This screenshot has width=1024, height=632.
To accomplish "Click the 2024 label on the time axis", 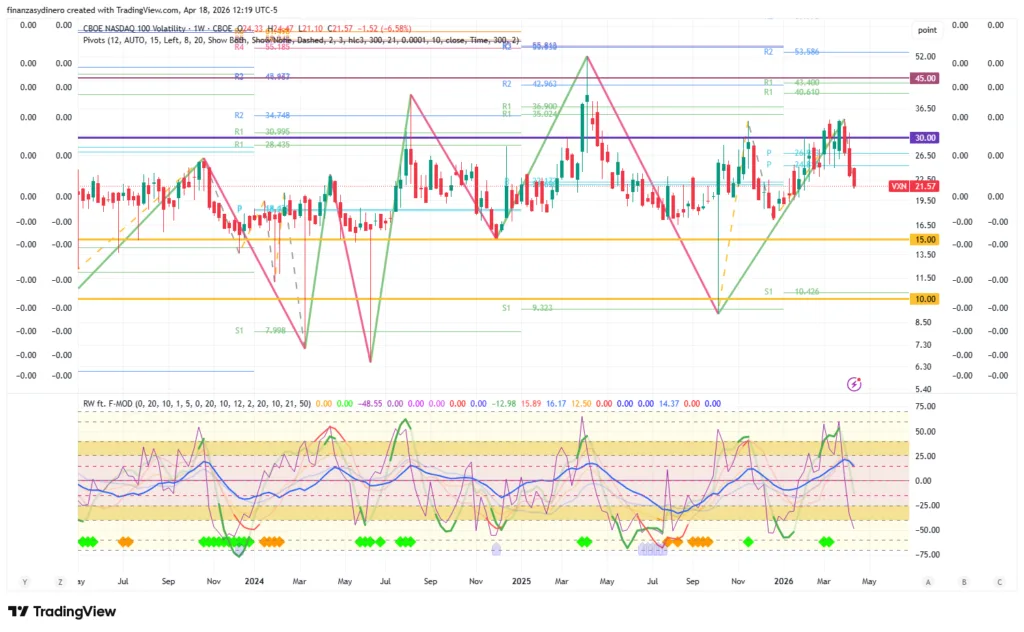I will tap(254, 581).
